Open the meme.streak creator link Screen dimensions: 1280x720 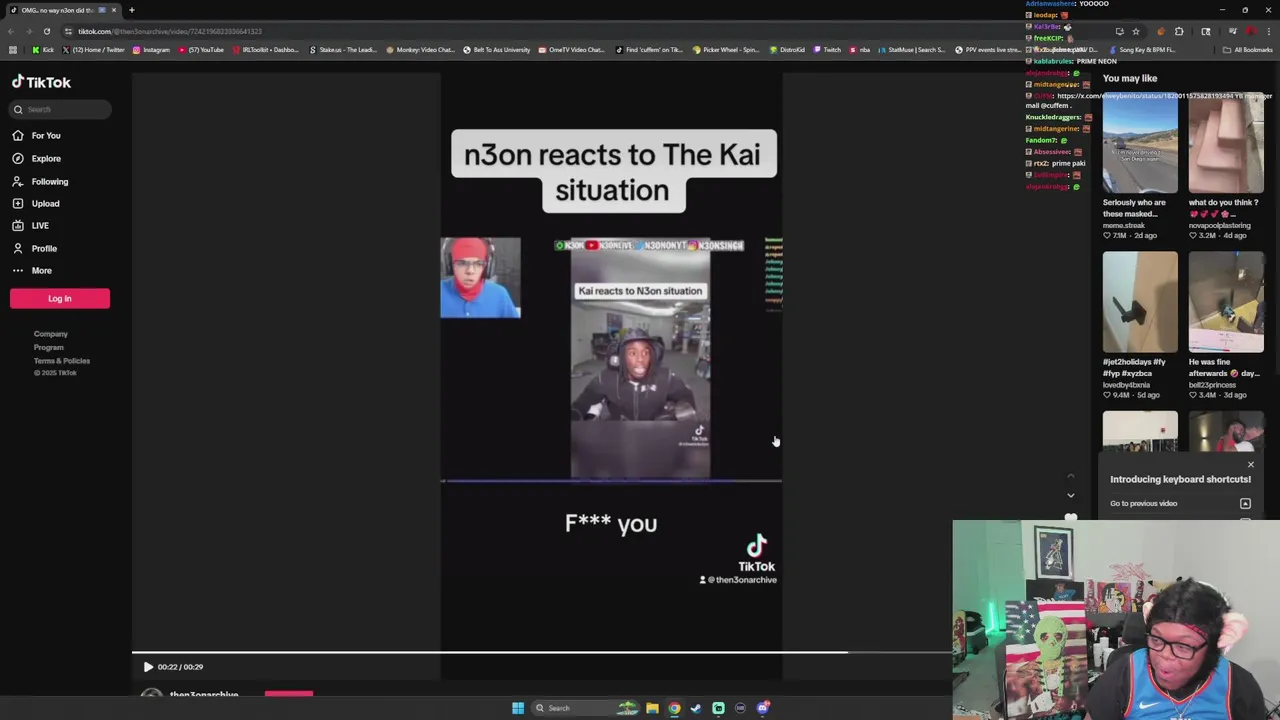click(x=1124, y=225)
